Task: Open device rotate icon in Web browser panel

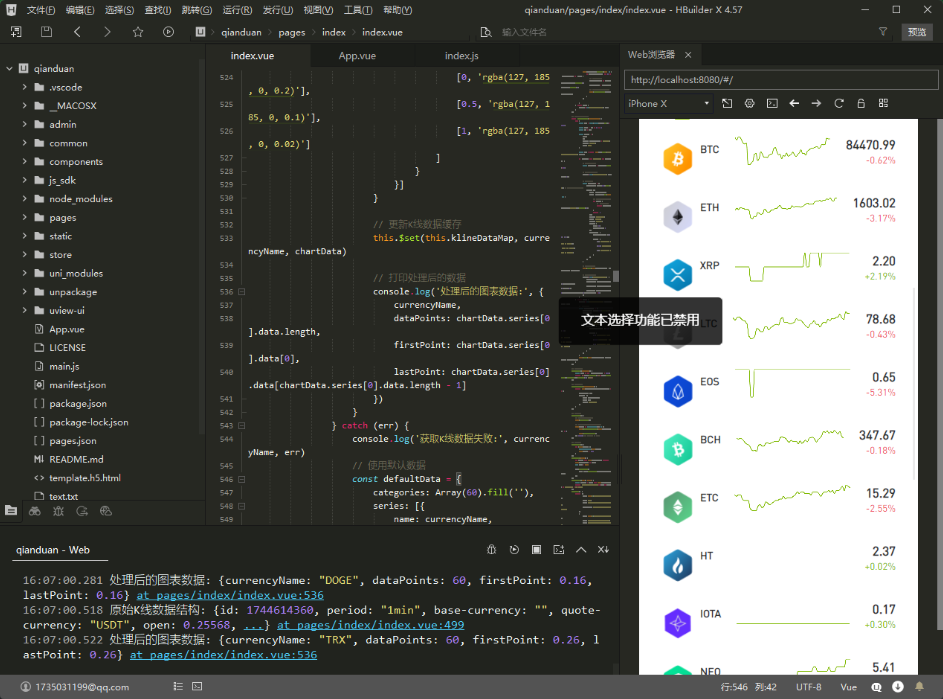Action: pos(727,103)
